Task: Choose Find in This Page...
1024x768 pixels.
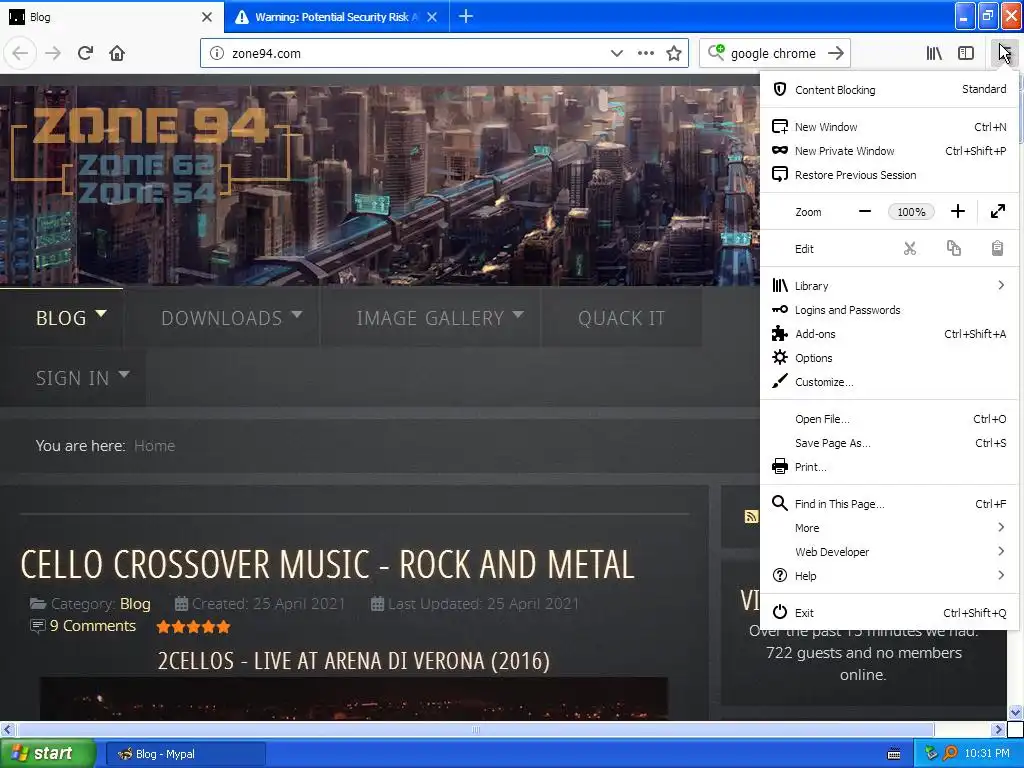Action: [x=889, y=504]
